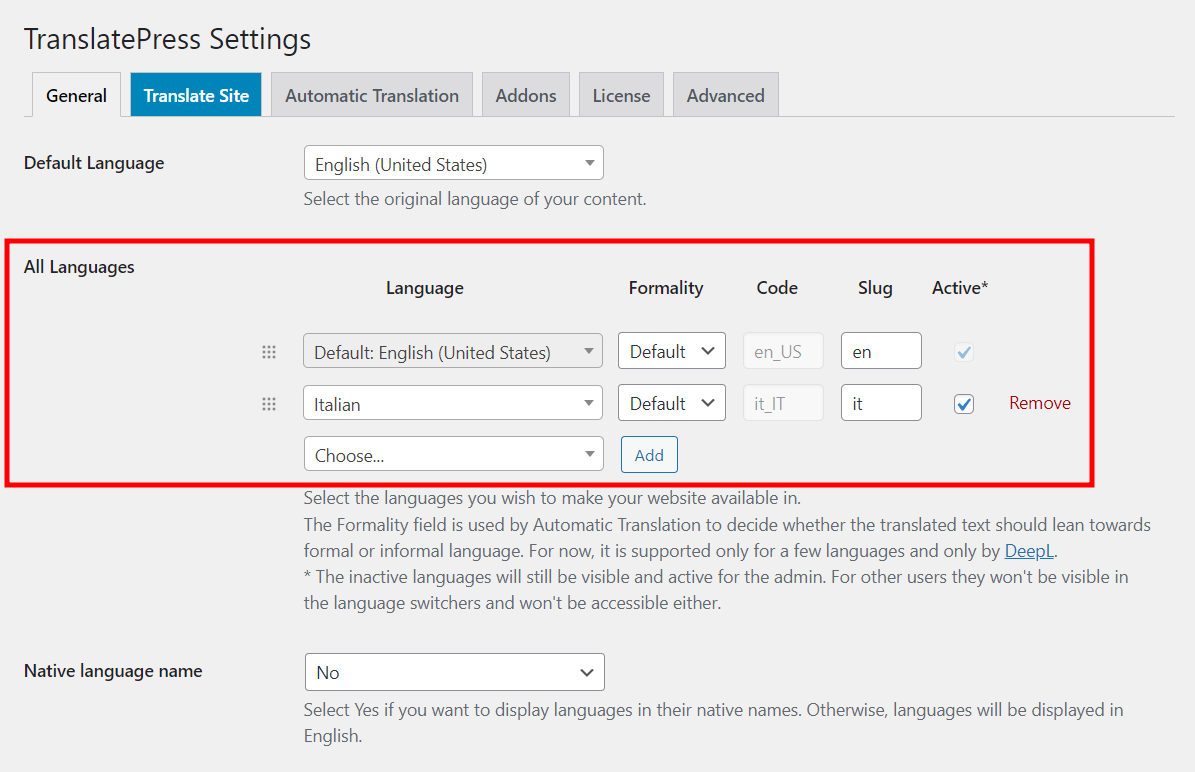Open the Default Language dropdown
The image size is (1195, 772).
[453, 163]
